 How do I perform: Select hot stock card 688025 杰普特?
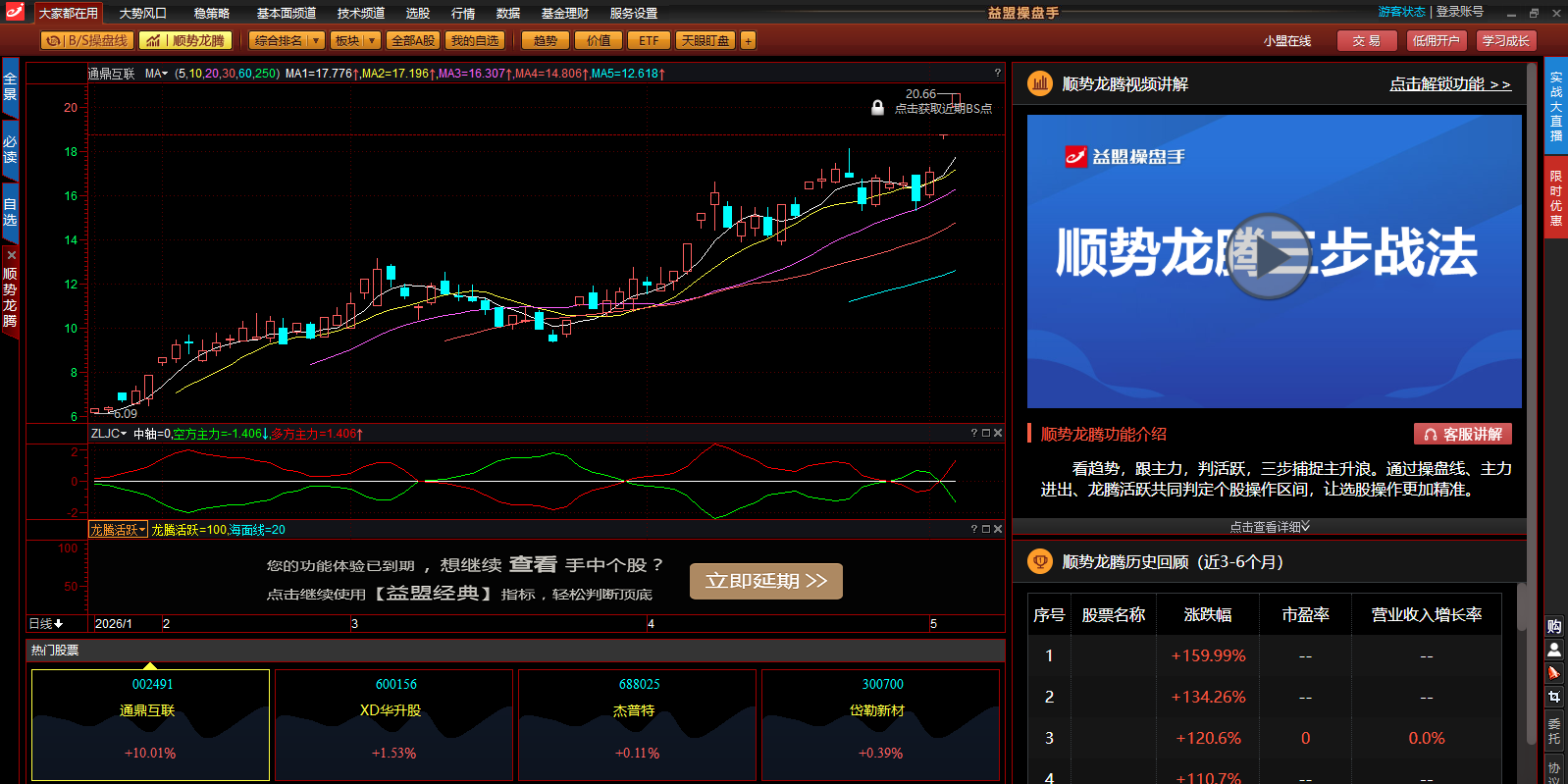tap(638, 724)
